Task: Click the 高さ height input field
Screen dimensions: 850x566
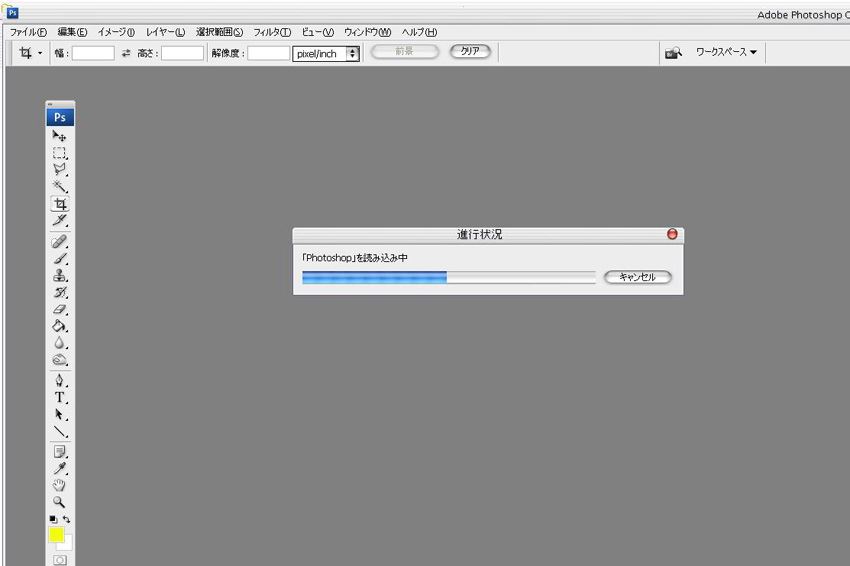Action: [x=183, y=53]
